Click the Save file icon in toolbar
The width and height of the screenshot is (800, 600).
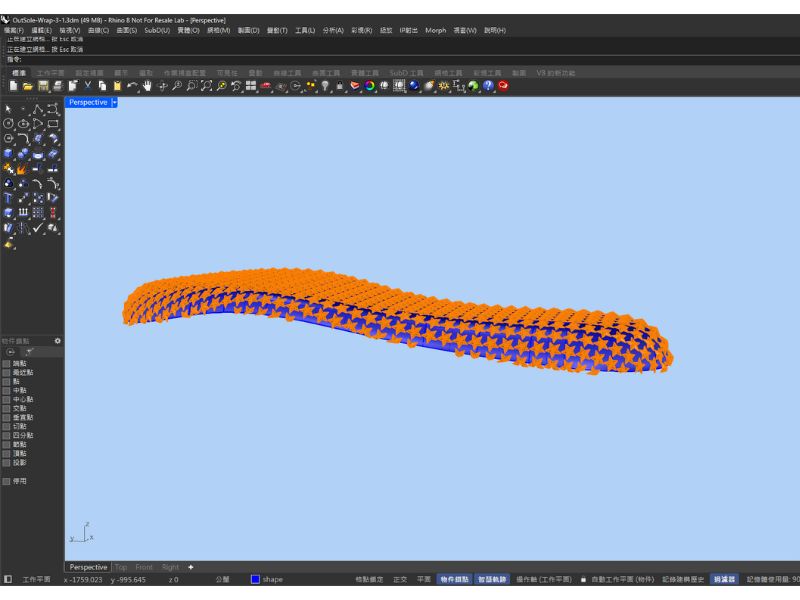pos(43,86)
